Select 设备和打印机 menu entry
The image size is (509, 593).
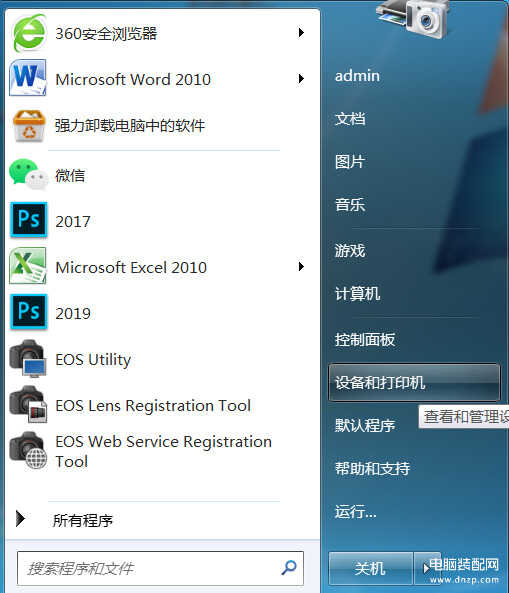point(414,382)
